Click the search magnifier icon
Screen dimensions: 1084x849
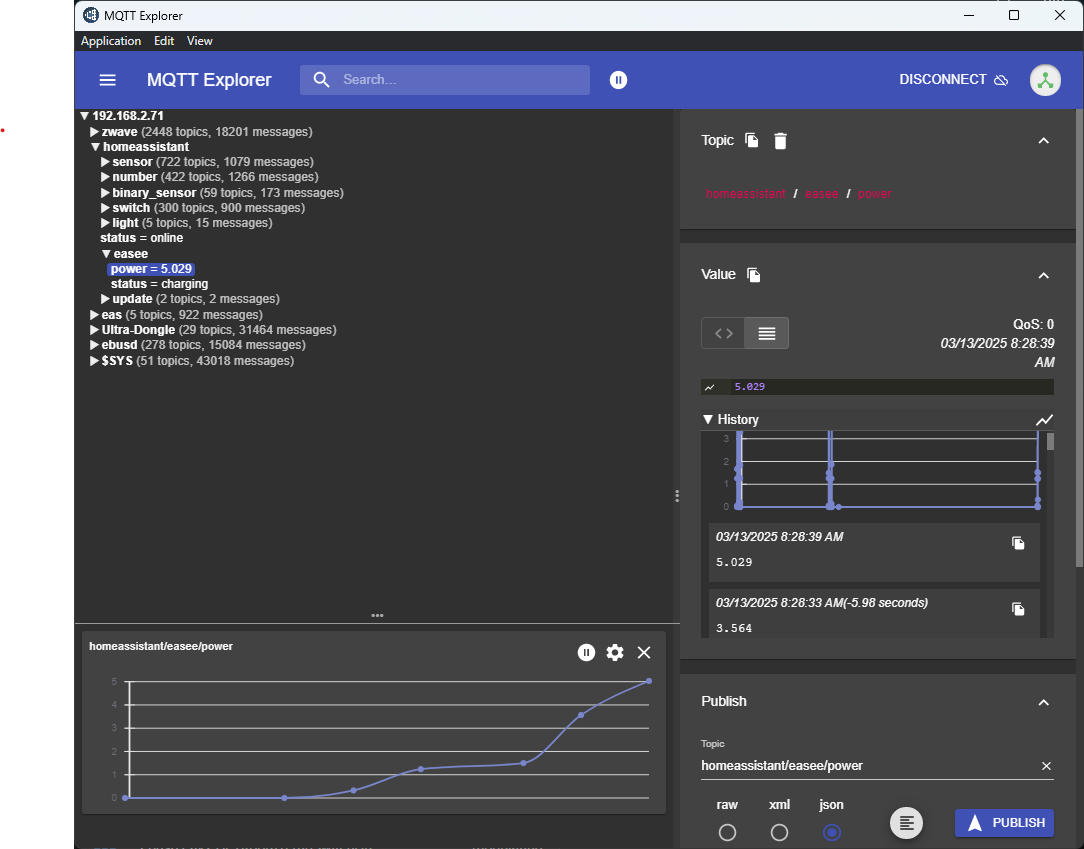(x=321, y=80)
